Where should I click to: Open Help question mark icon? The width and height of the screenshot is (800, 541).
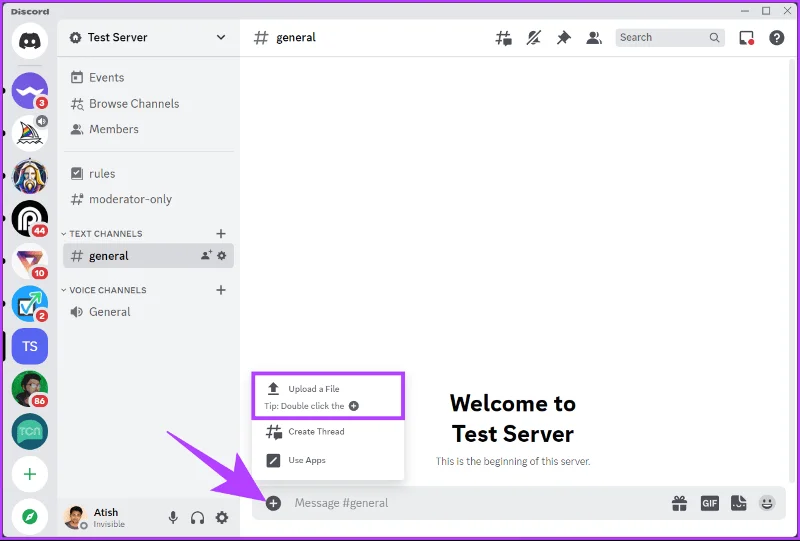pyautogui.click(x=777, y=38)
